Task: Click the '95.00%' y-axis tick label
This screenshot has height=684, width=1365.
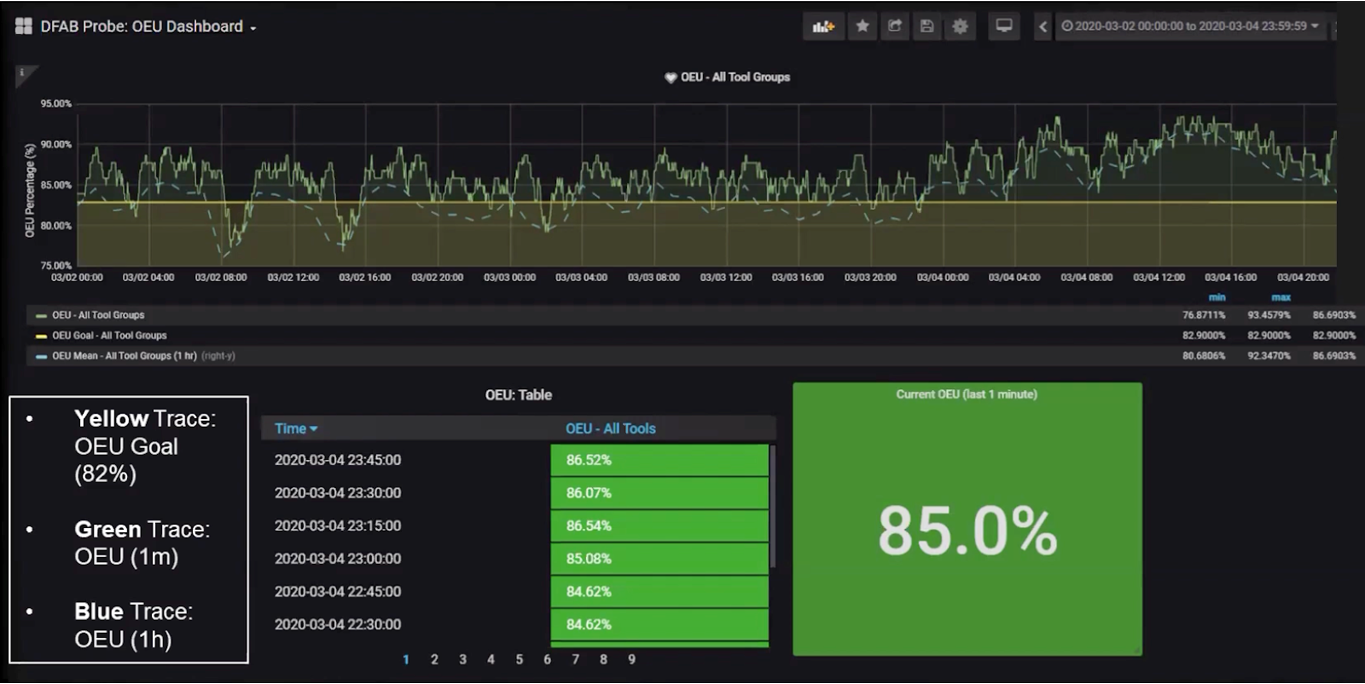Action: pyautogui.click(x=56, y=104)
